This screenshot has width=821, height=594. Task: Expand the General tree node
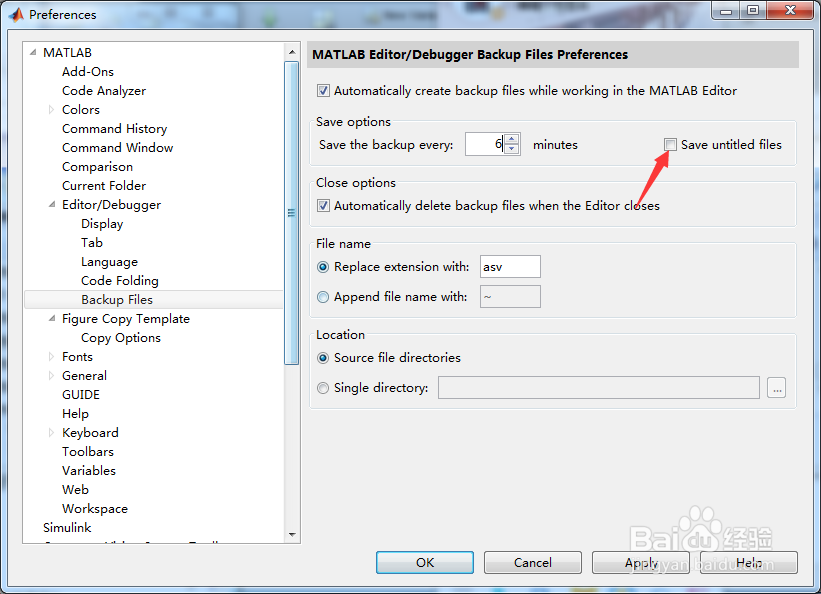(51, 376)
